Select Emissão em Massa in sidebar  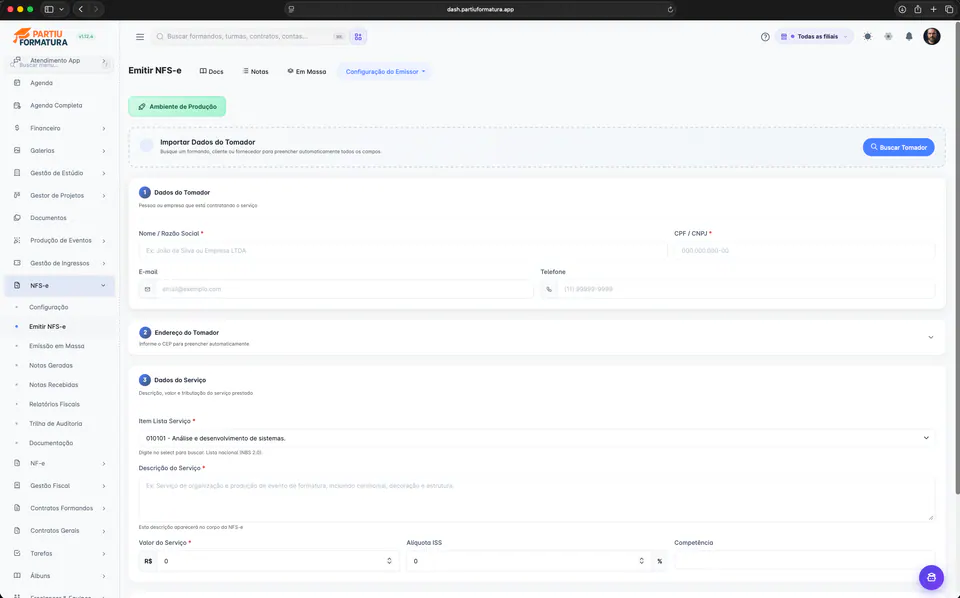(57, 346)
